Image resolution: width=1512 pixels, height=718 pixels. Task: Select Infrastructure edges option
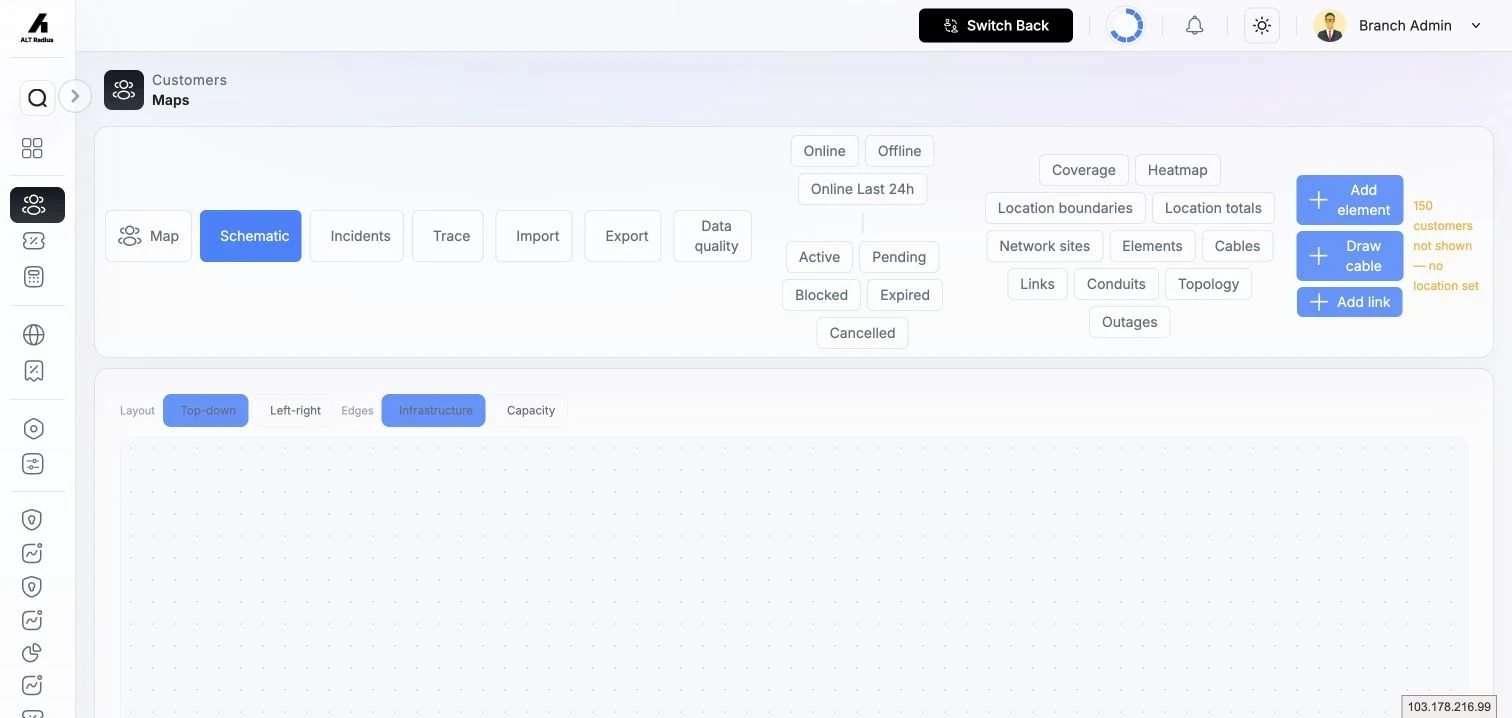pos(434,410)
